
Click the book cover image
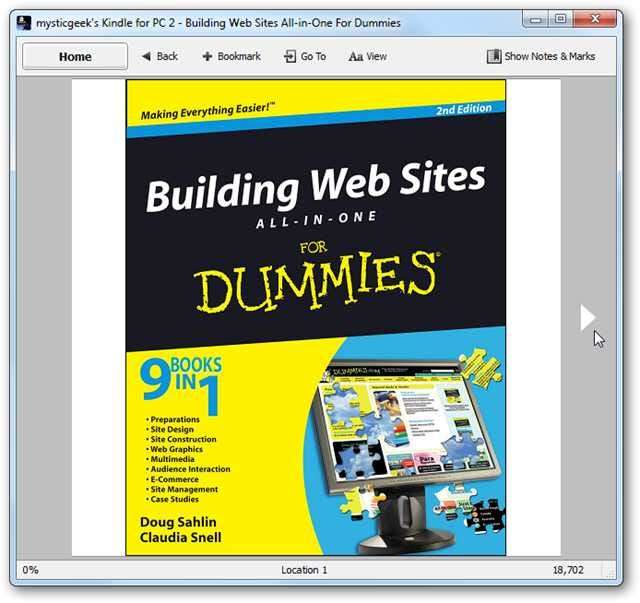[316, 318]
